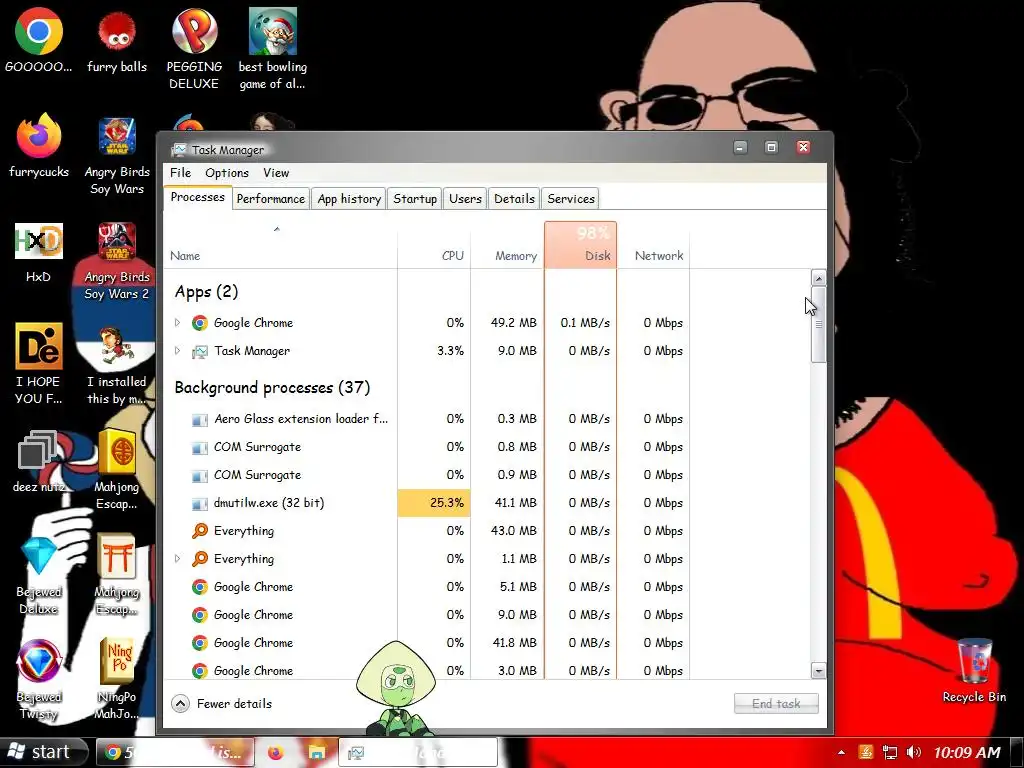The height and width of the screenshot is (768, 1024).
Task: Open the Options menu
Action: [x=227, y=172]
